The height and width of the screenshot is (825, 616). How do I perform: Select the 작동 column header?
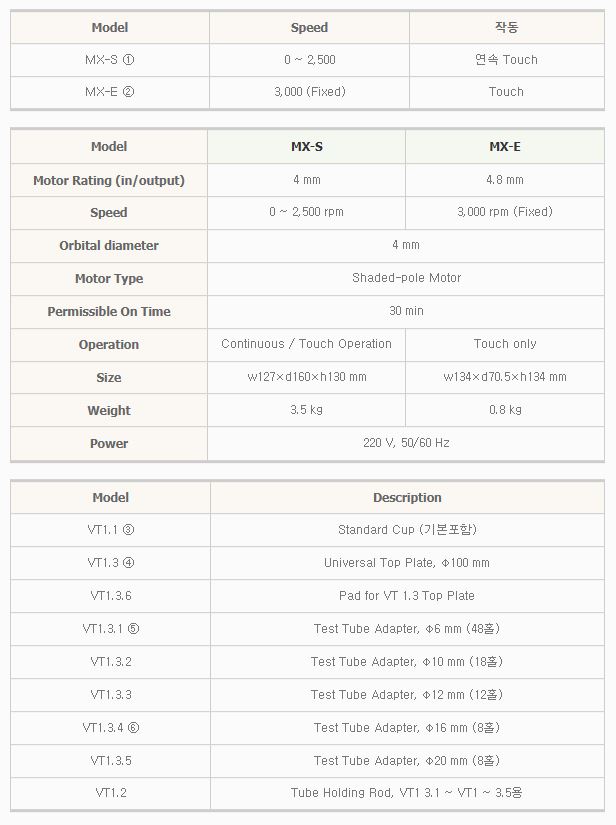coord(506,27)
